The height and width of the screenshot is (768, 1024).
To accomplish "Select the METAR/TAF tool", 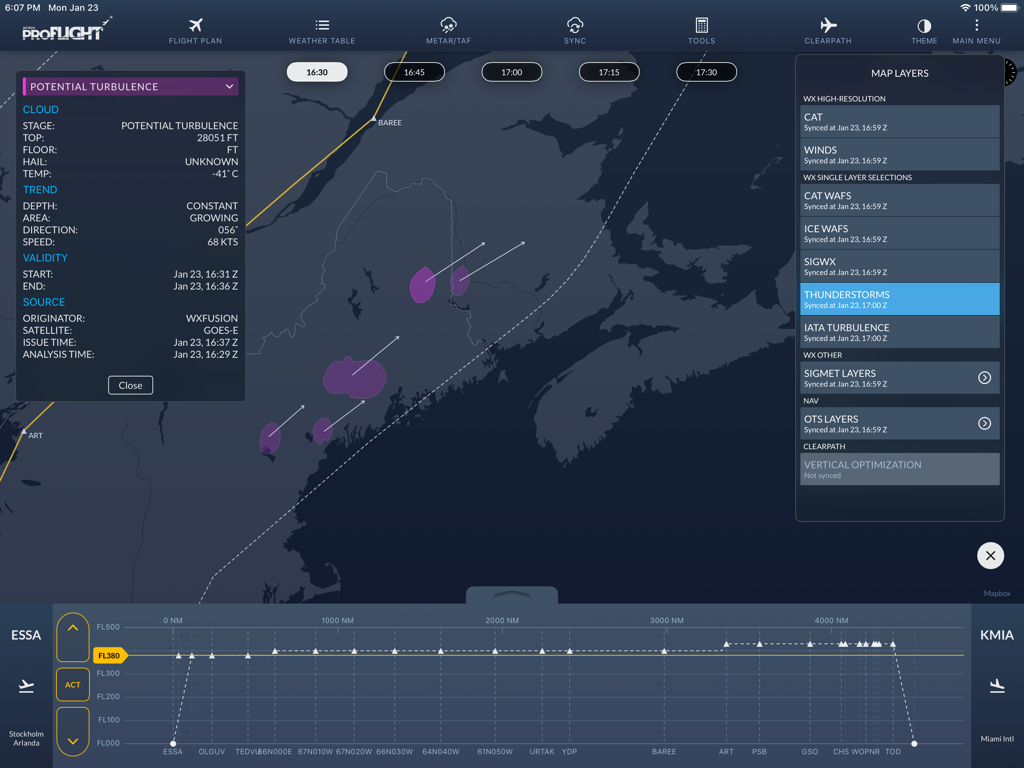I will point(447,29).
